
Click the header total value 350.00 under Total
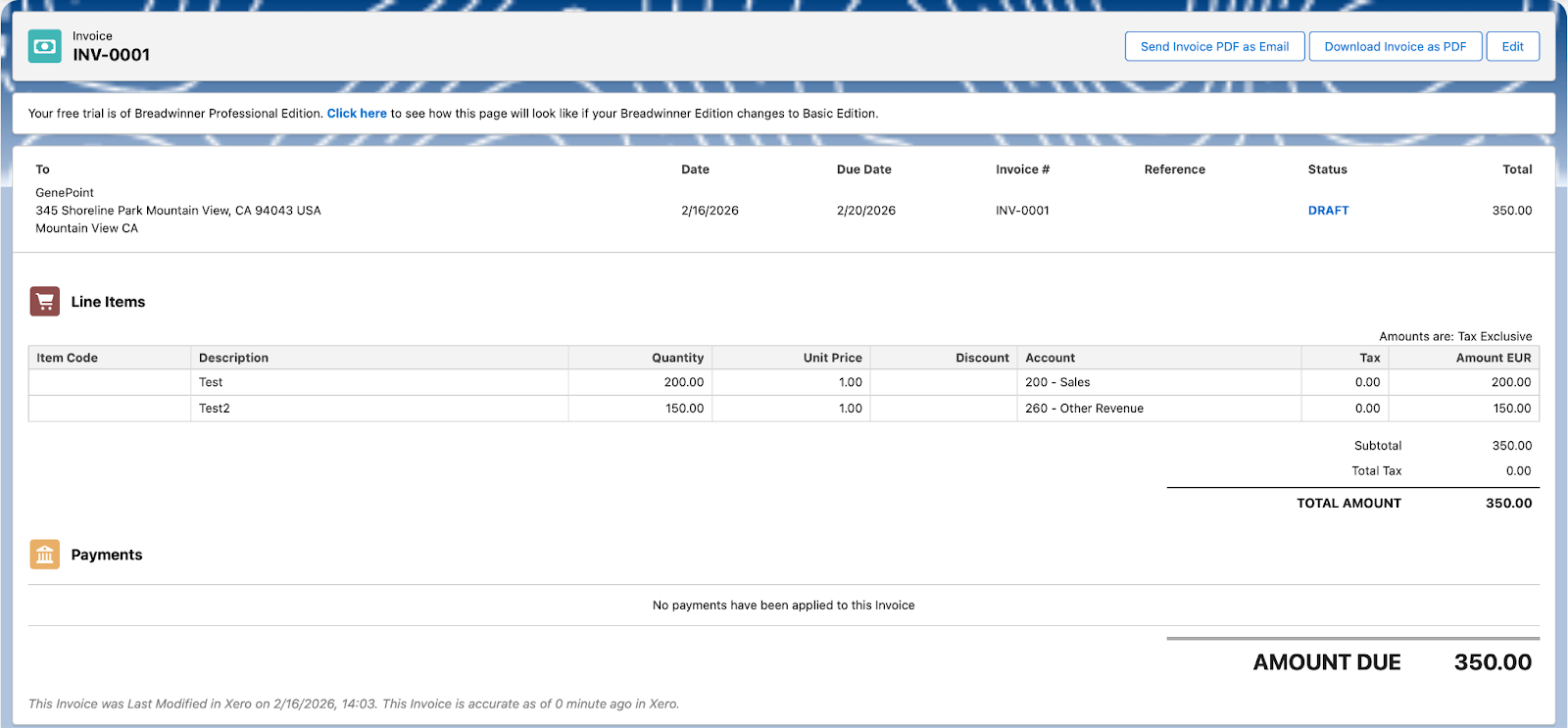[x=1512, y=211]
